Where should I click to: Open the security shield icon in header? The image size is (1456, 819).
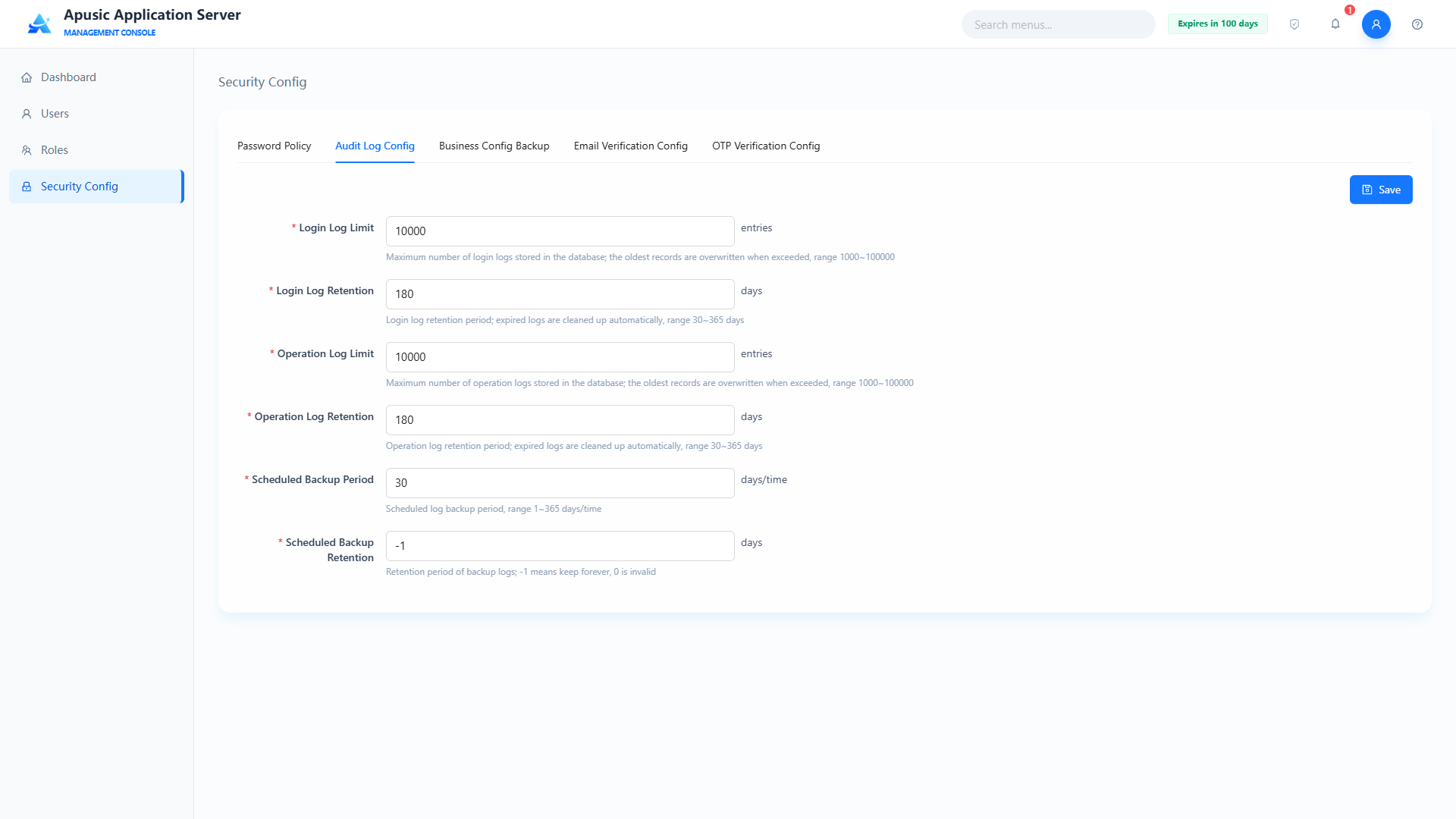(1294, 24)
